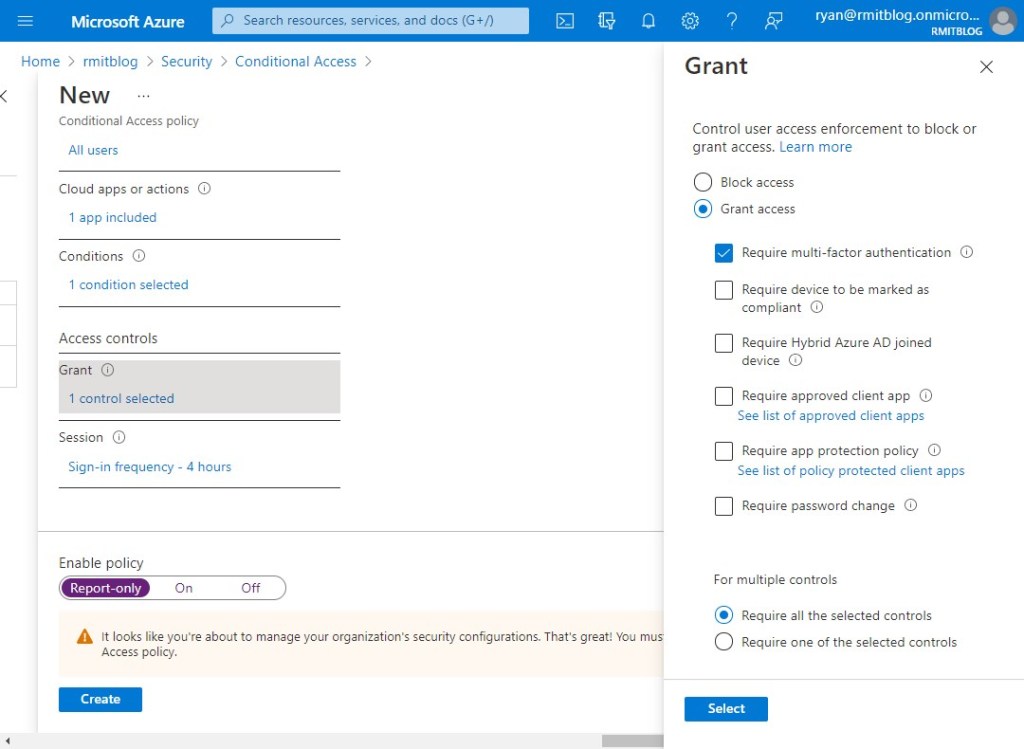Click the user account avatar
The width and height of the screenshot is (1024, 749).
click(1003, 21)
